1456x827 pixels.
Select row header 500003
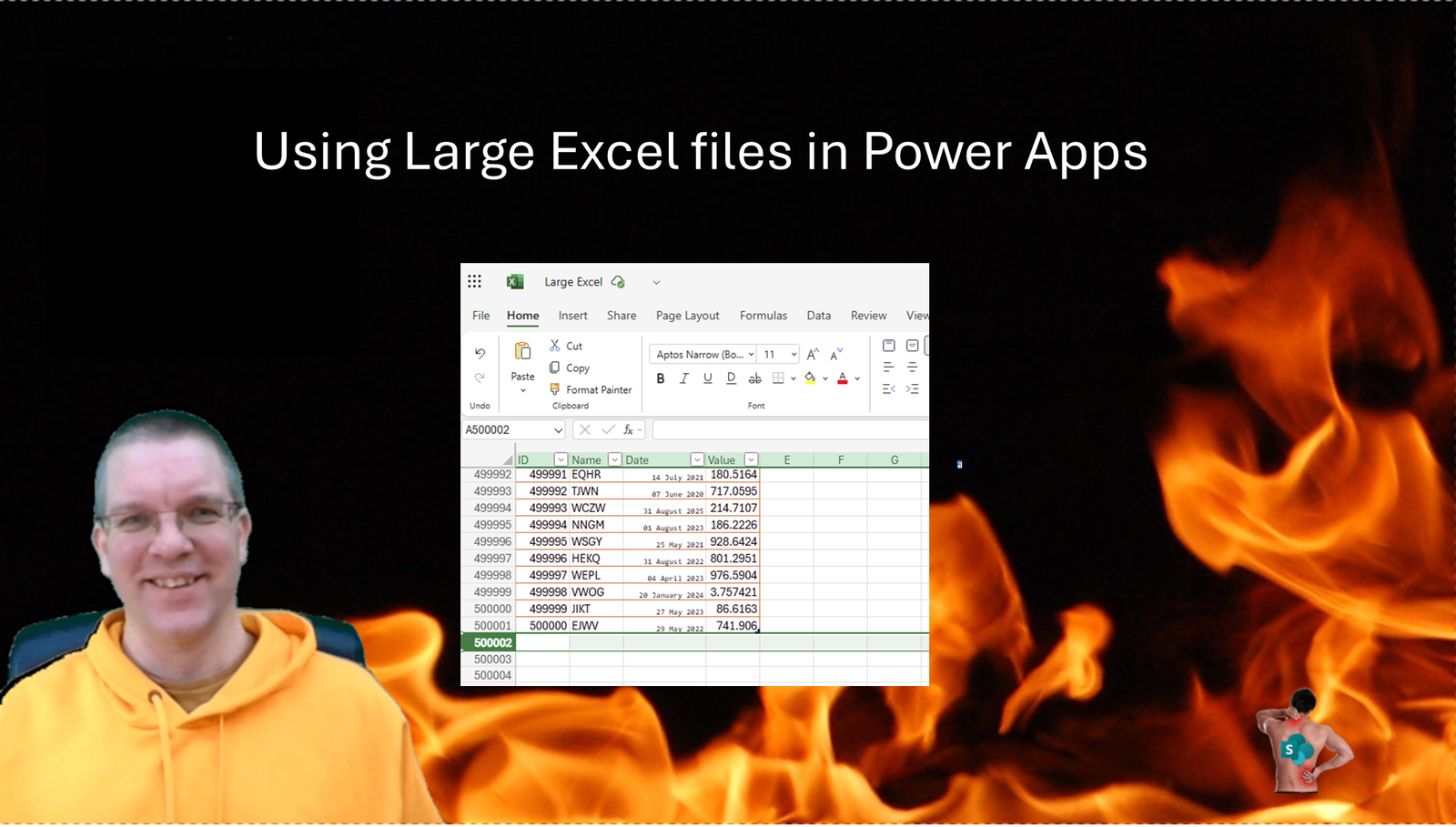490,660
